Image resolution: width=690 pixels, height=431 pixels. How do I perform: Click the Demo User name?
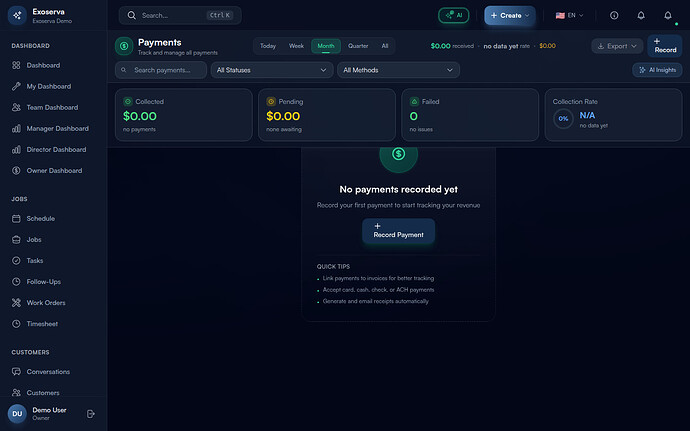point(49,410)
